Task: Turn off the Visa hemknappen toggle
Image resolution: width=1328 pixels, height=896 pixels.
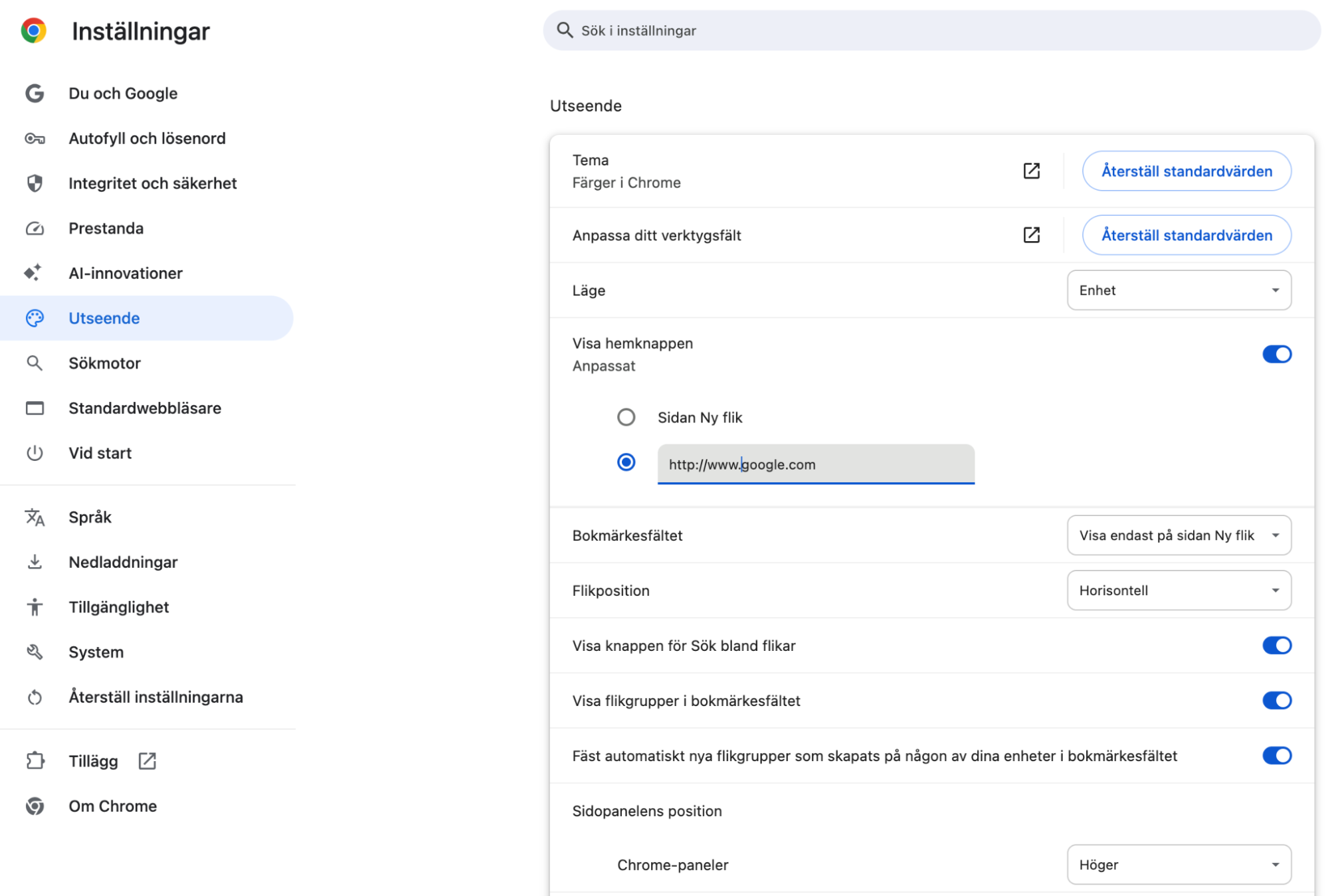Action: coord(1276,354)
